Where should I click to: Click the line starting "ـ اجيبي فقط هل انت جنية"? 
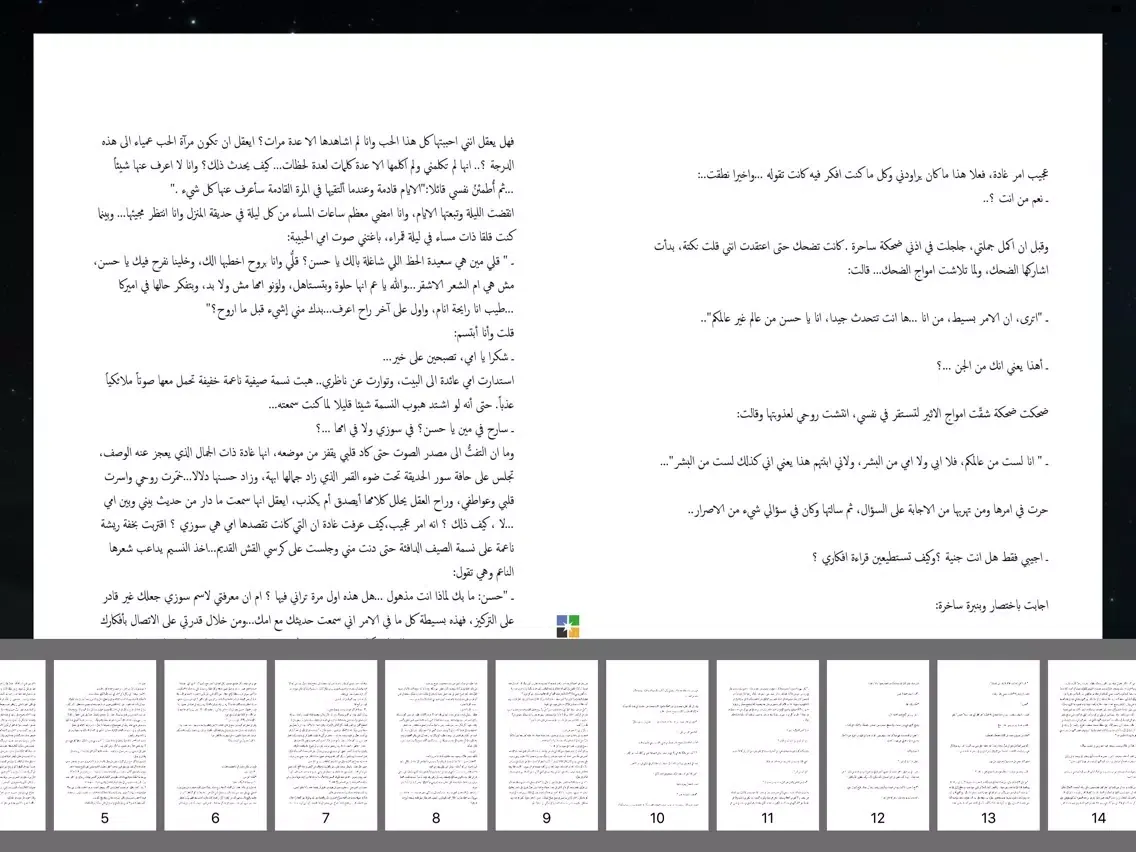tap(930, 558)
